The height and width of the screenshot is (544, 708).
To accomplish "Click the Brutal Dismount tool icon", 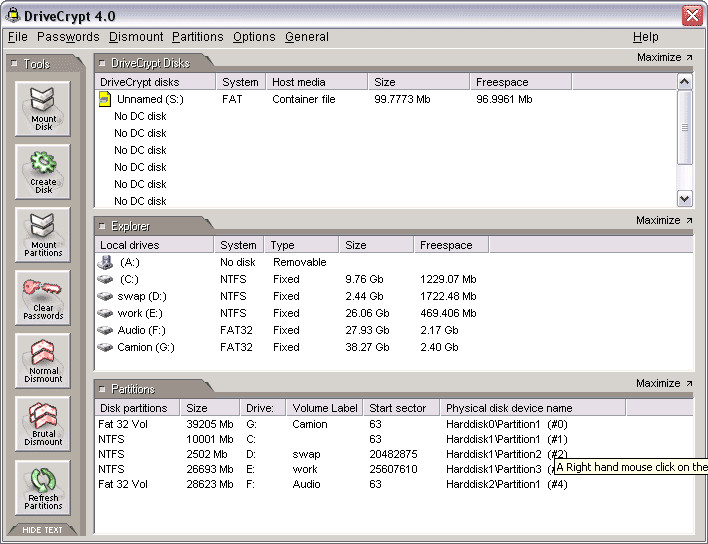I will [42, 424].
